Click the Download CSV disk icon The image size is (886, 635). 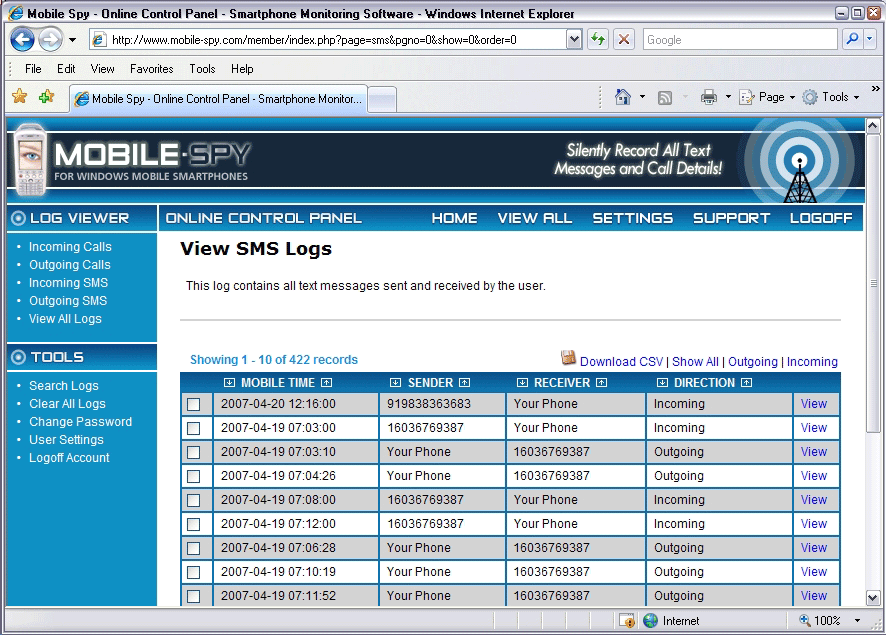(x=568, y=358)
